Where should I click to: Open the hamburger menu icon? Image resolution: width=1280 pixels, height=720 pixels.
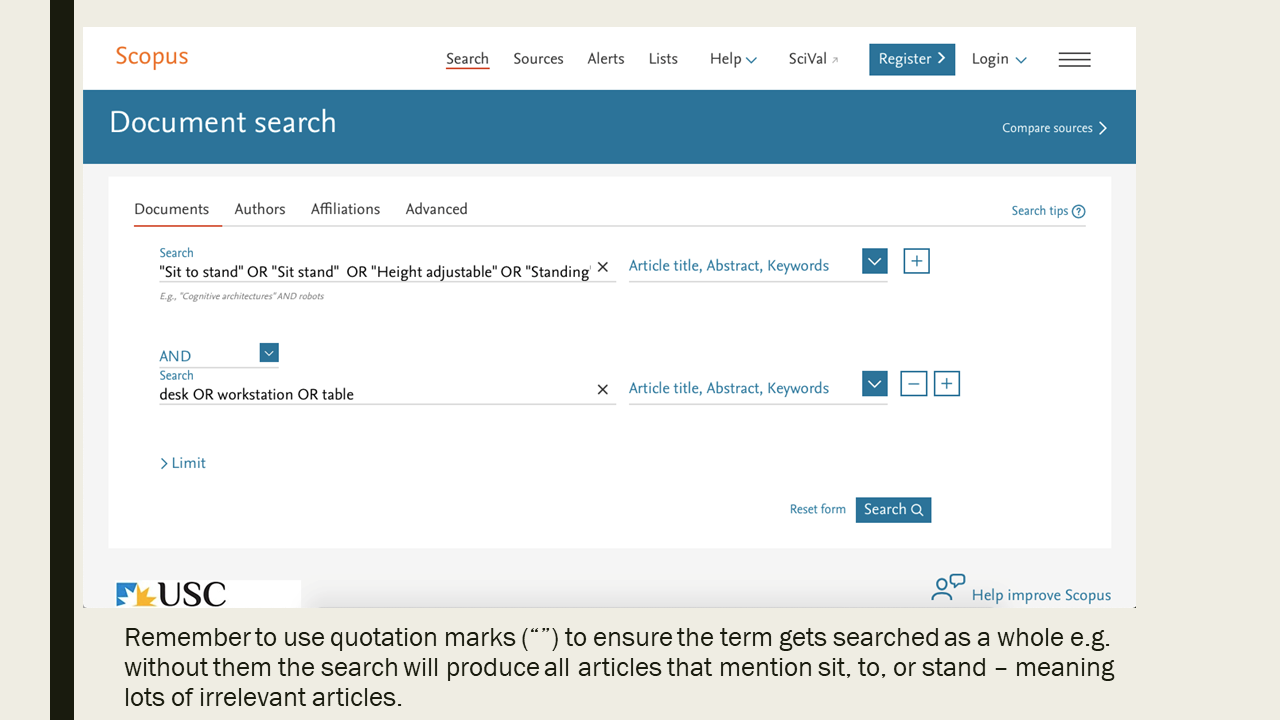click(1074, 60)
